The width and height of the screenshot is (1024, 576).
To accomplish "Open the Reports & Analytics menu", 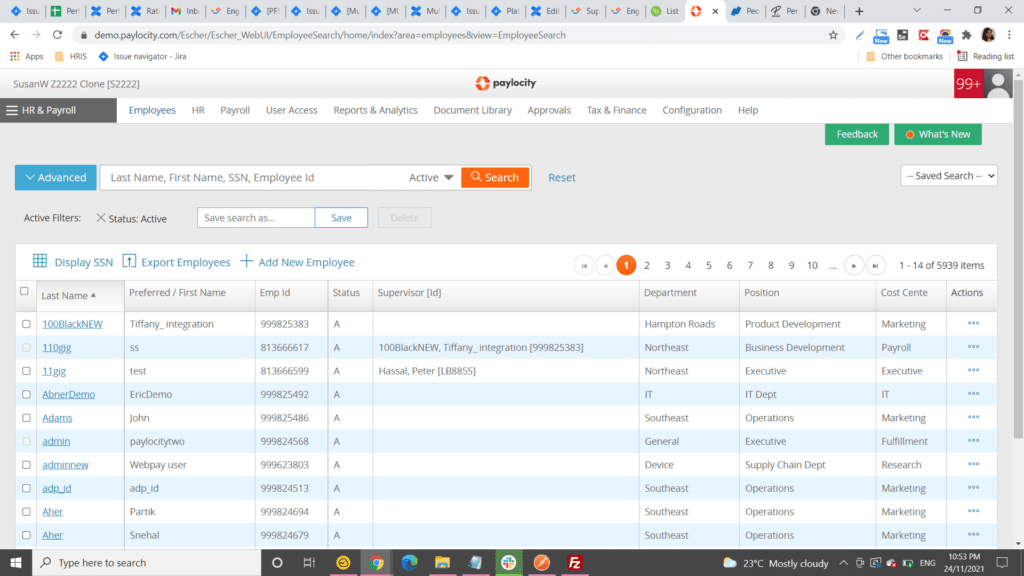I will tap(376, 110).
